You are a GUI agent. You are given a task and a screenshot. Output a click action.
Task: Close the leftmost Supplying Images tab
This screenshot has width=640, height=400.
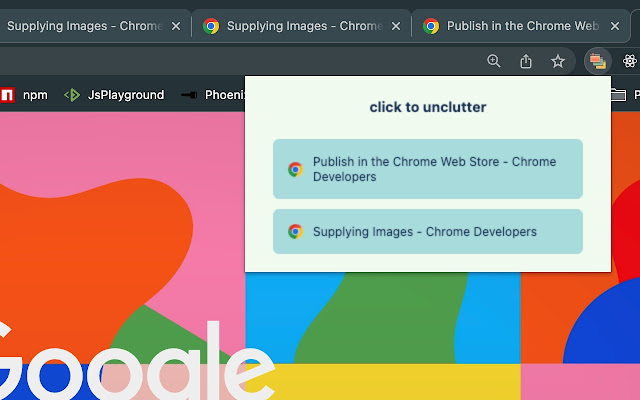tap(176, 26)
